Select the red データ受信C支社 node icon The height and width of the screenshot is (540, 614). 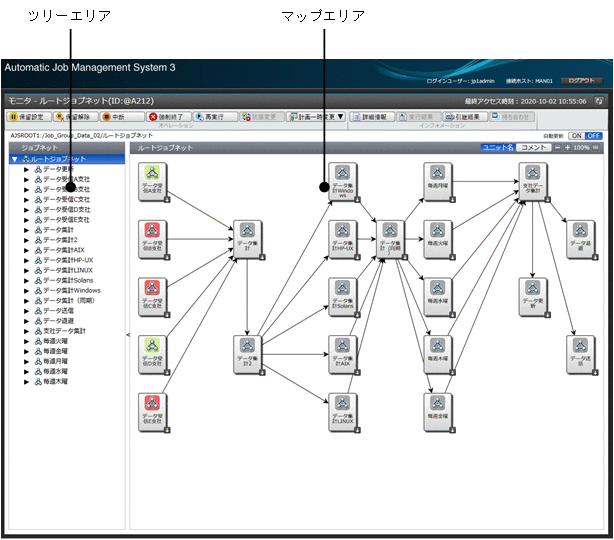[x=152, y=294]
